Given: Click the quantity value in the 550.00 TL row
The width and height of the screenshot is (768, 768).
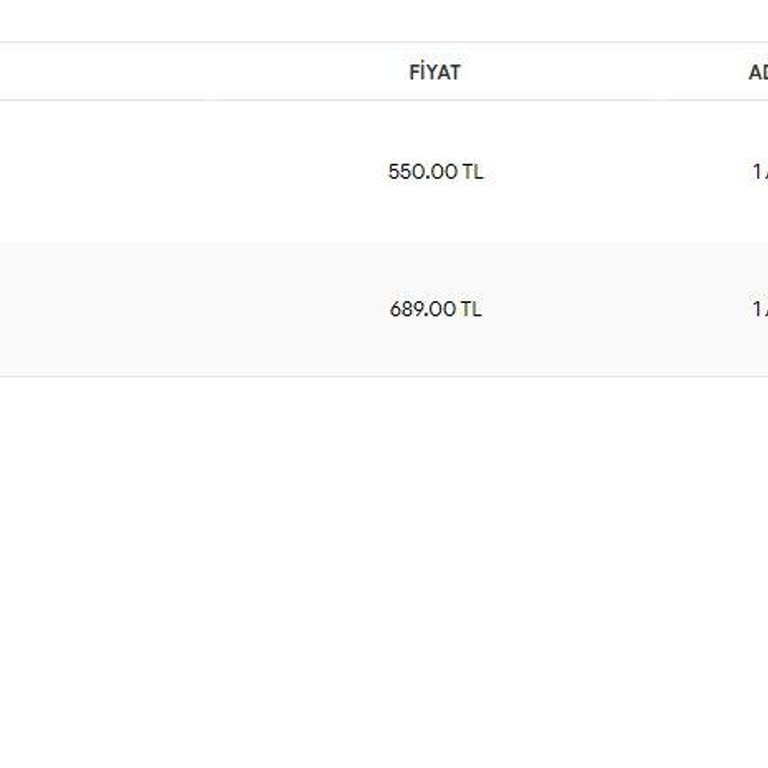Looking at the screenshot, I should pos(759,172).
